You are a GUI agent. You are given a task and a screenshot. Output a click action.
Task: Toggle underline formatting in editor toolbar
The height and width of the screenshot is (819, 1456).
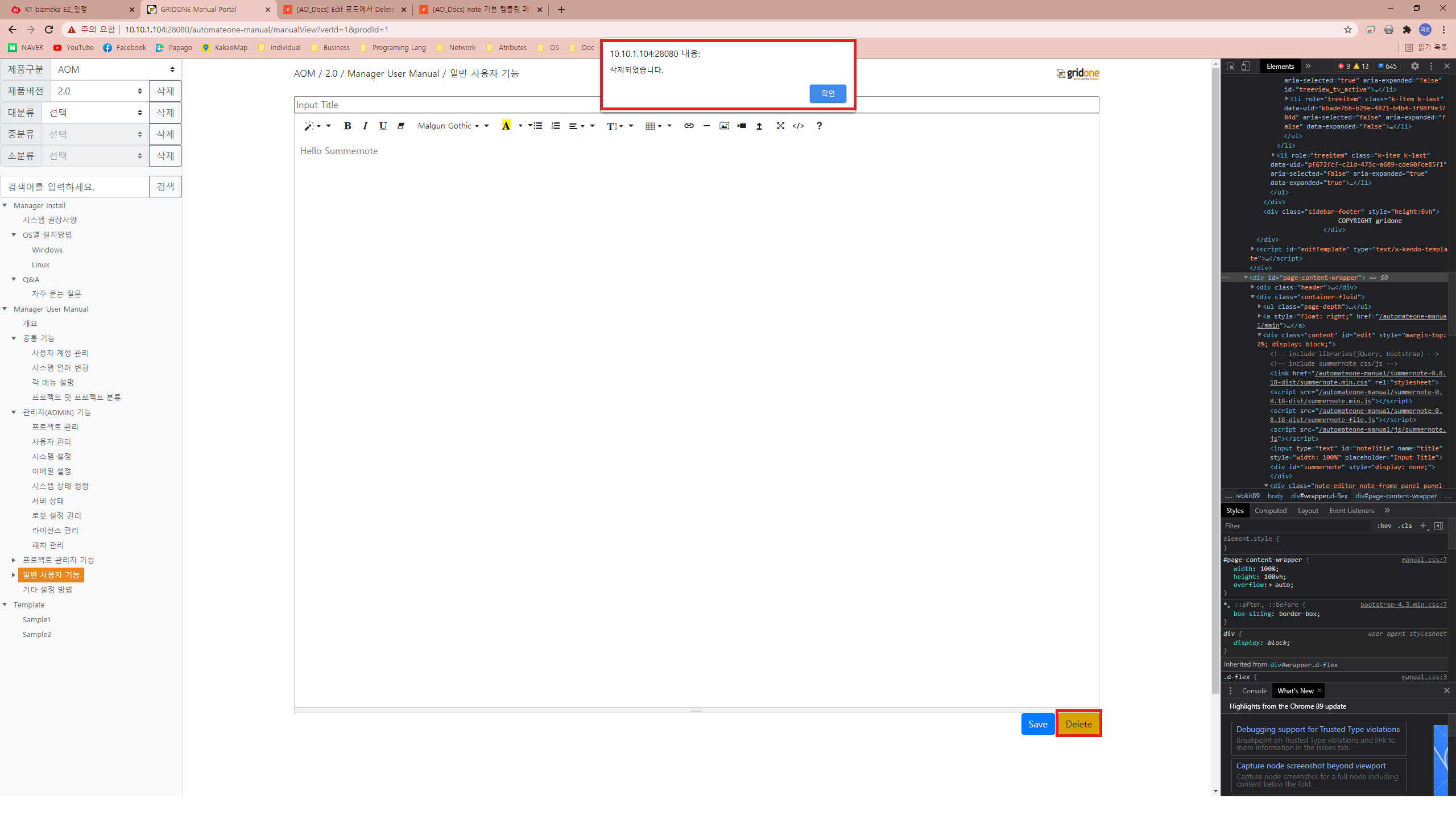[383, 126]
